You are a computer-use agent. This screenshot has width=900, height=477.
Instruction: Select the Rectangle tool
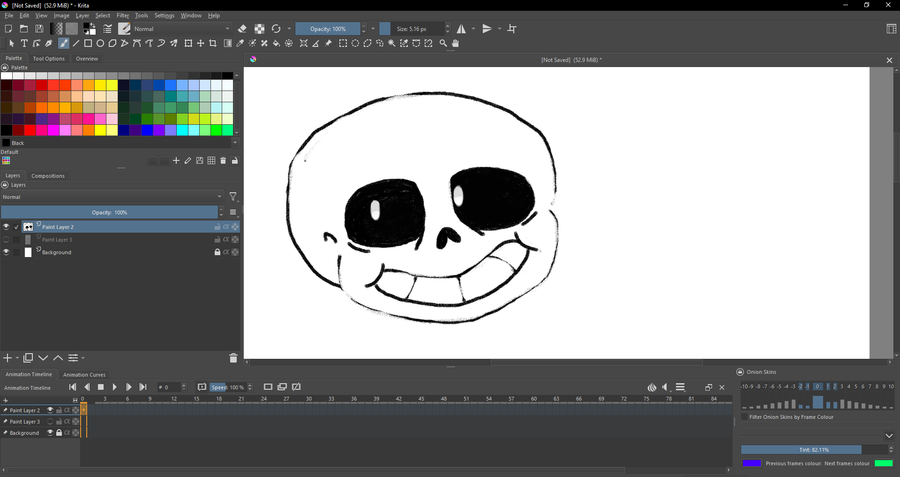(88, 43)
